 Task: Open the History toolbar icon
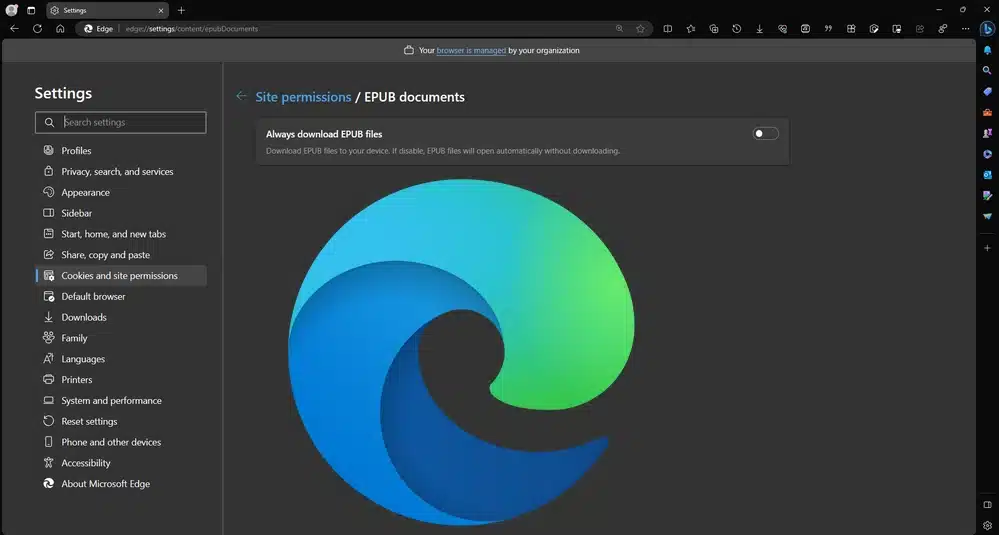click(736, 29)
